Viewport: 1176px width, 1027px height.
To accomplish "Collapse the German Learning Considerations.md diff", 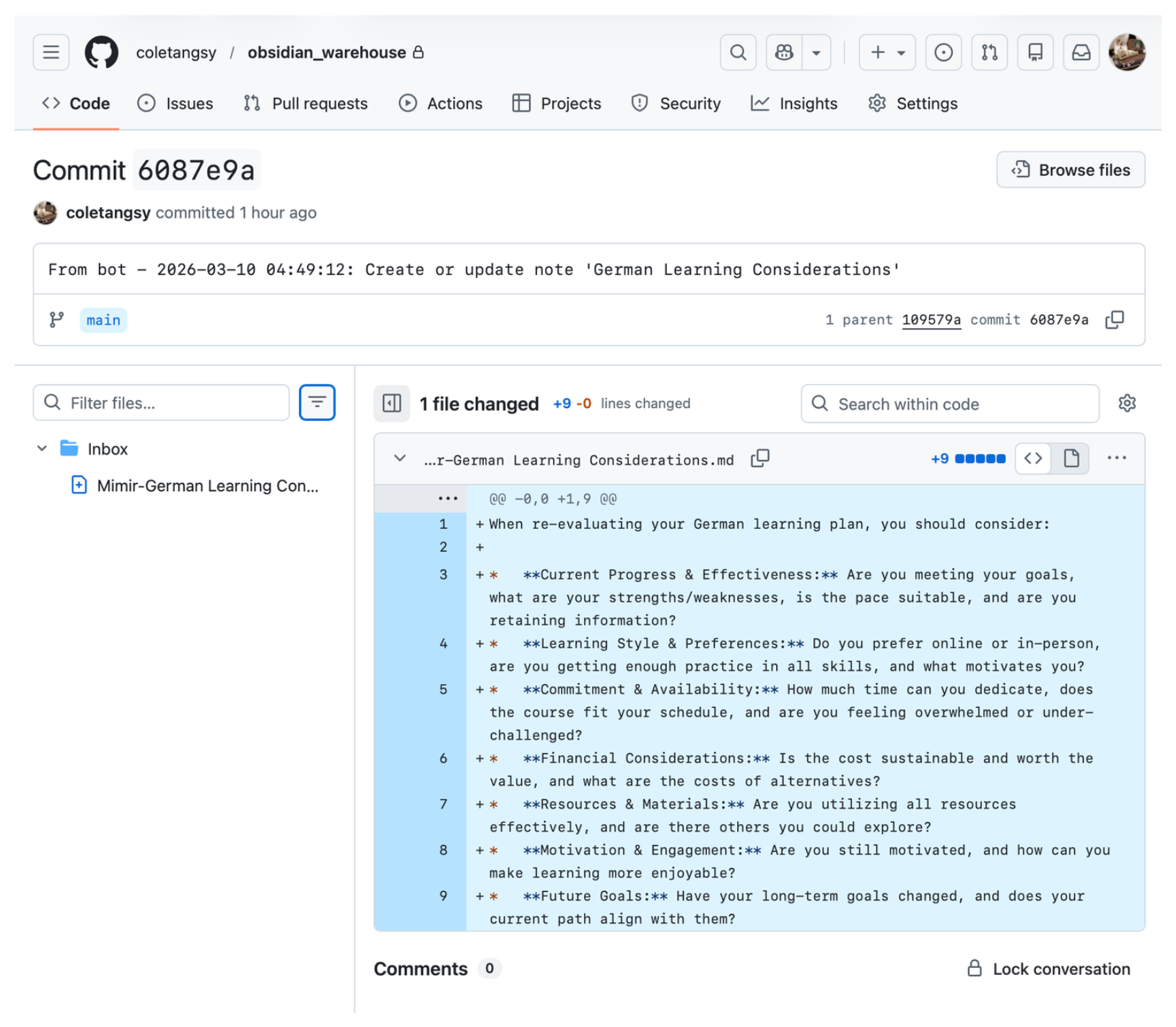I will 399,459.
